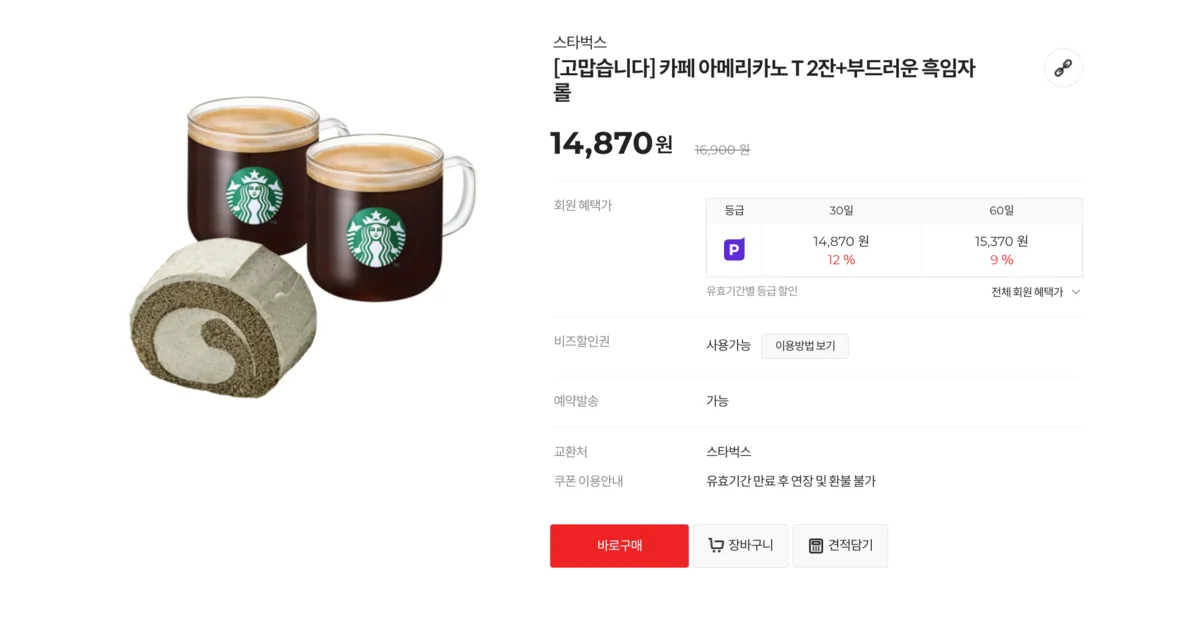Click the crossed-out 16,900원 original price
The height and width of the screenshot is (624, 1200).
tap(720, 149)
